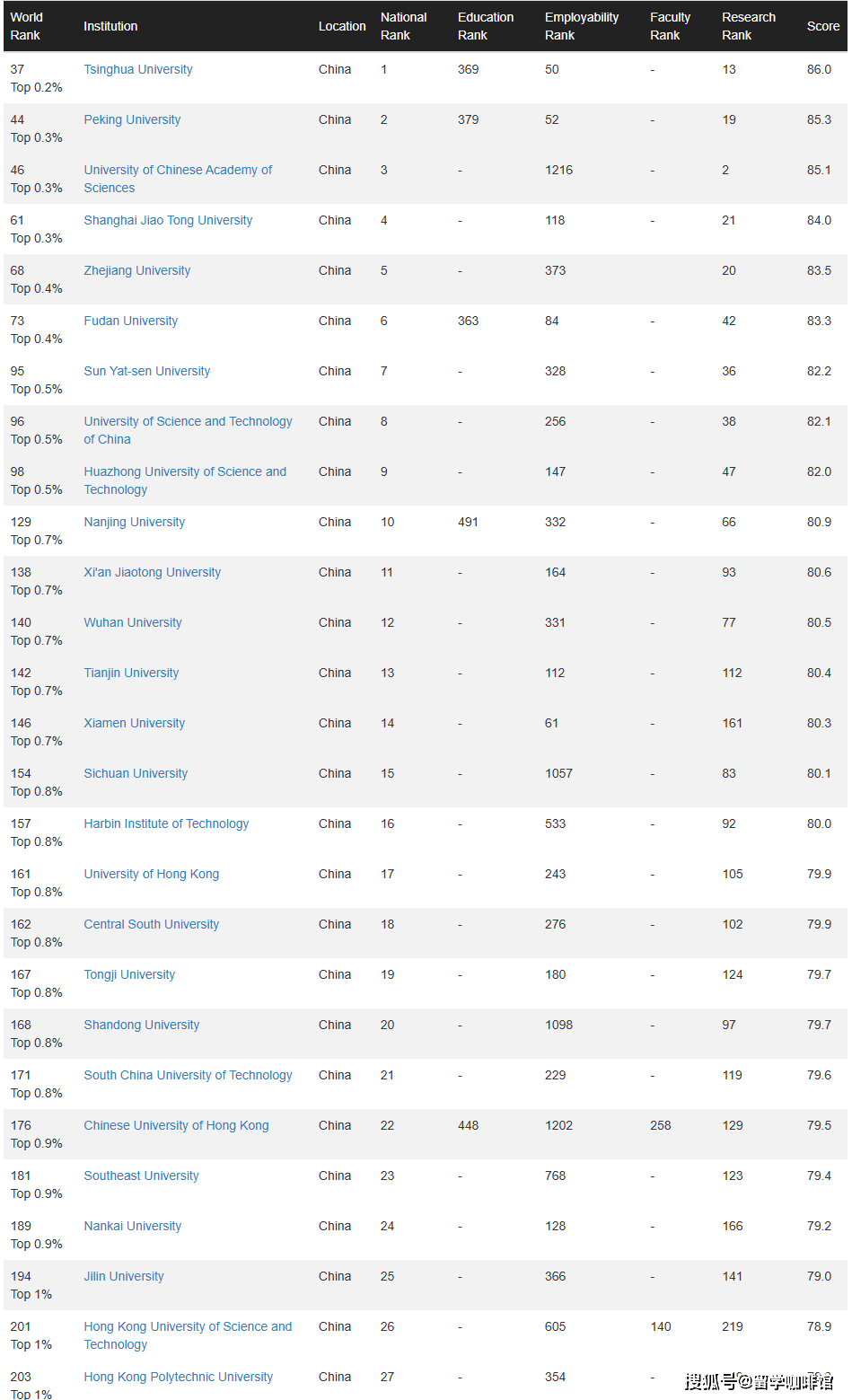Image resolution: width=852 pixels, height=1400 pixels.
Task: Open Harbin Institute of Technology link
Action: pyautogui.click(x=166, y=823)
